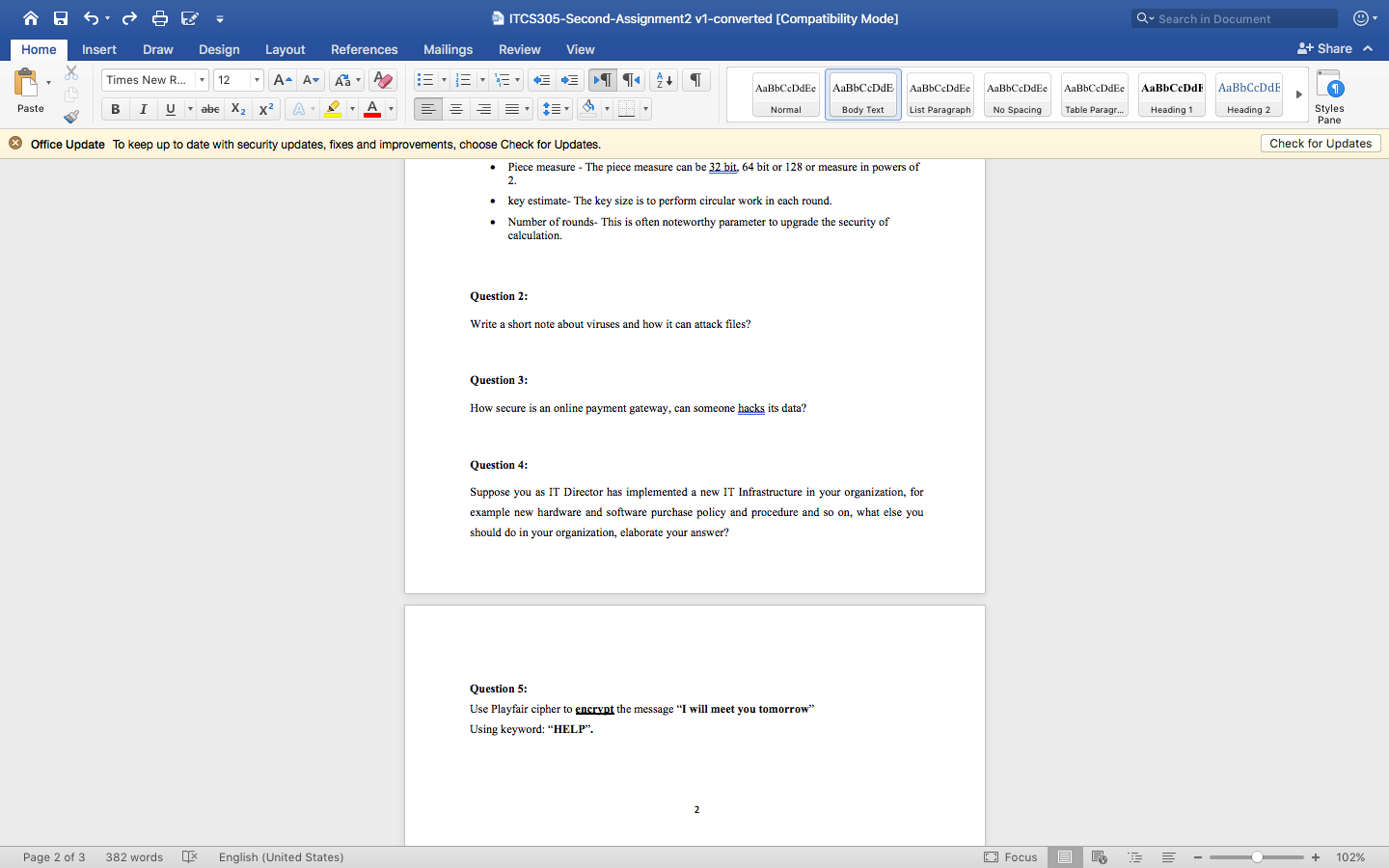This screenshot has width=1389, height=868.
Task: Open the Draw tab
Action: coord(158,49)
